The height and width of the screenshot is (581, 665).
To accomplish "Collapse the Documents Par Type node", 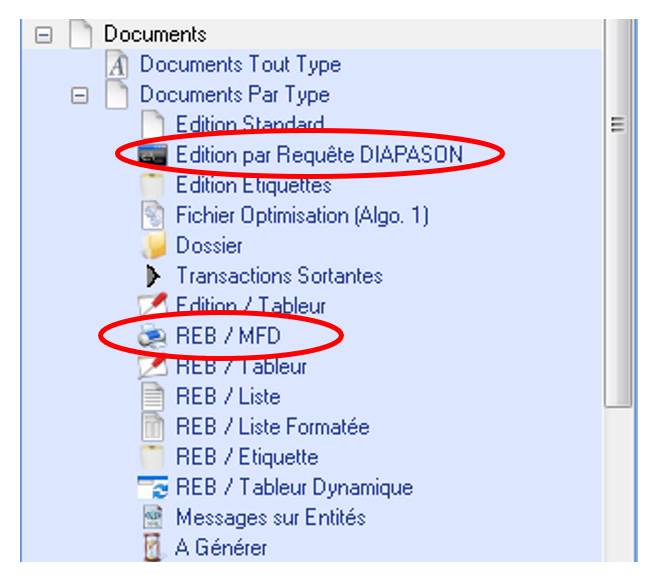I will 80,96.
